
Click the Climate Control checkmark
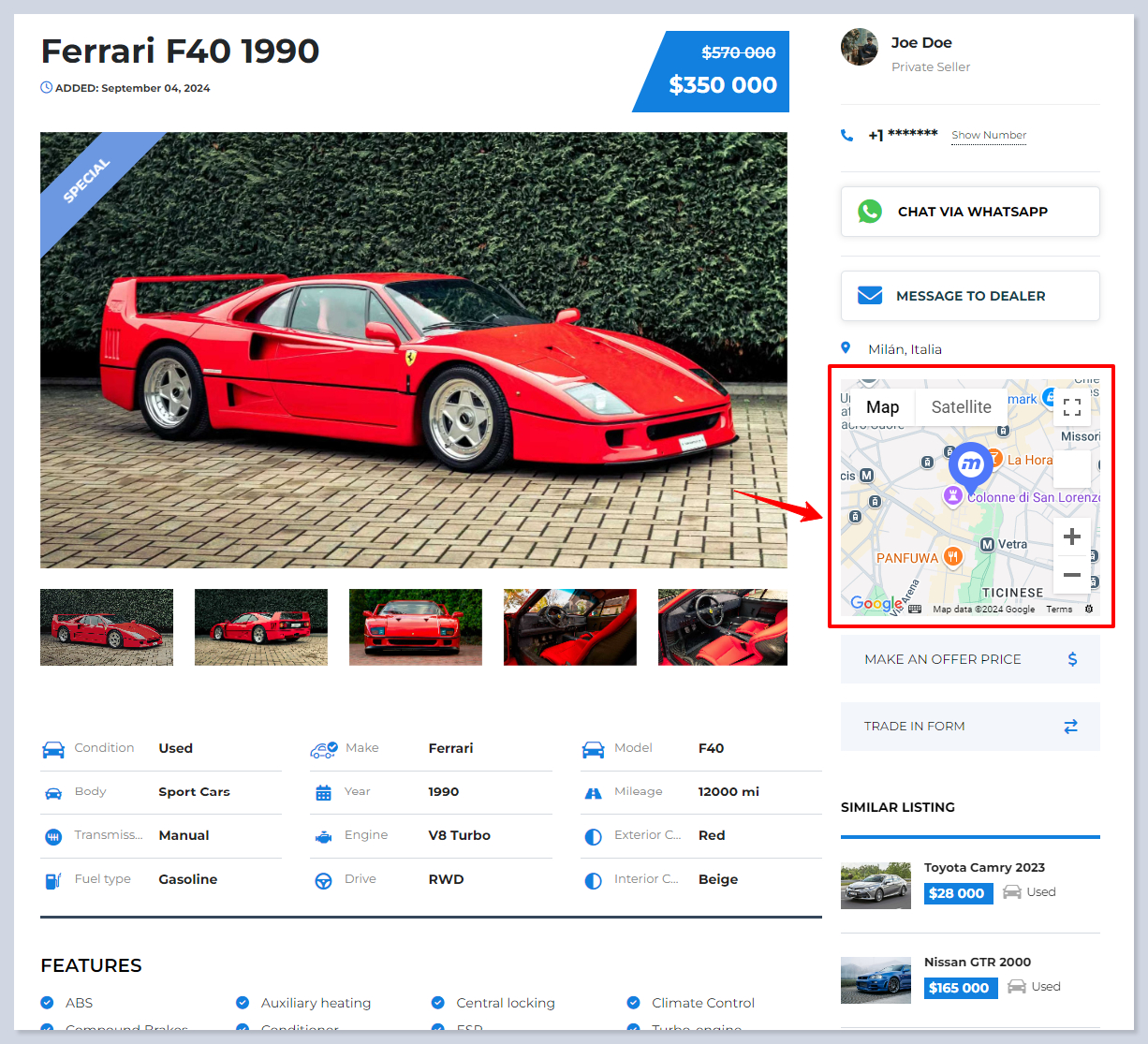tap(633, 1003)
